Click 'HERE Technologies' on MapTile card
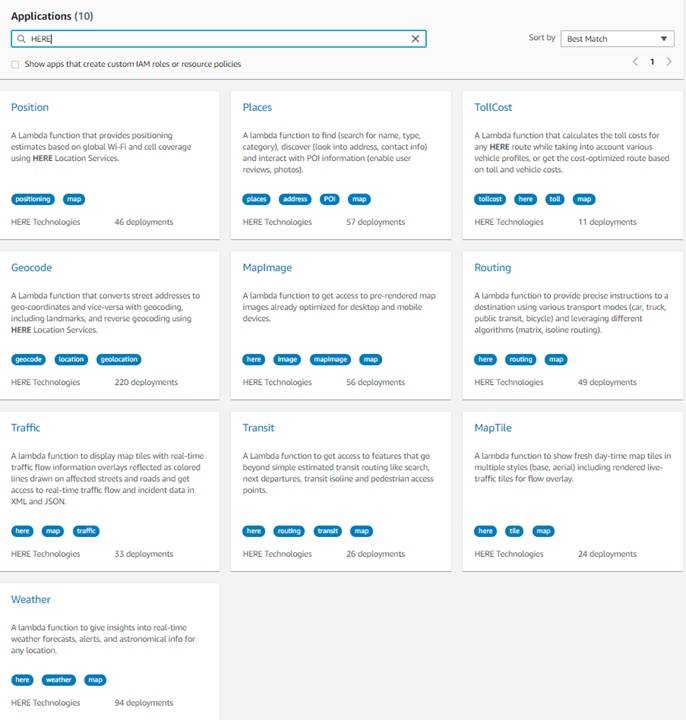The width and height of the screenshot is (686, 720). 509,554
